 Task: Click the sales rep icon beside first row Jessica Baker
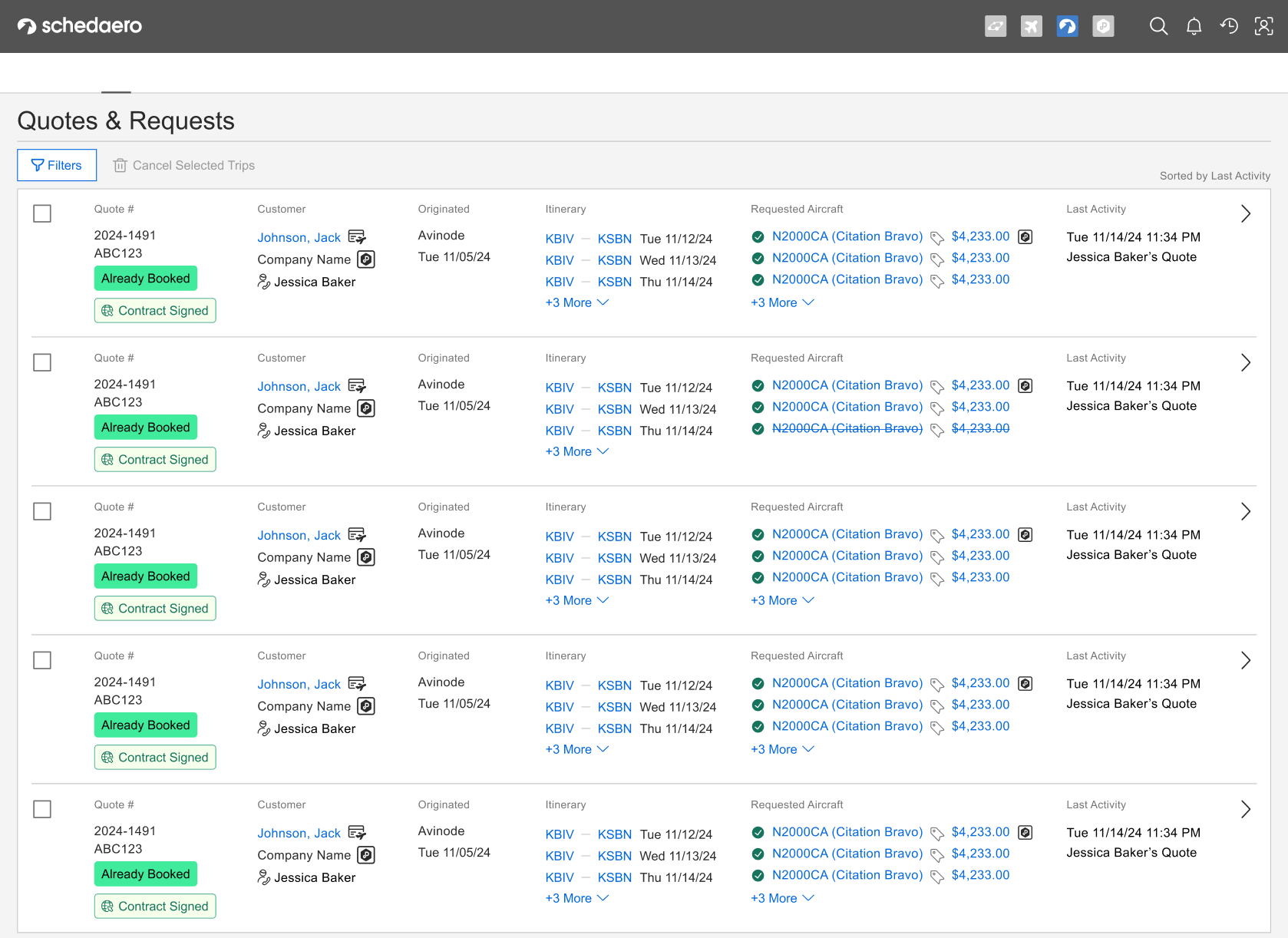(264, 282)
